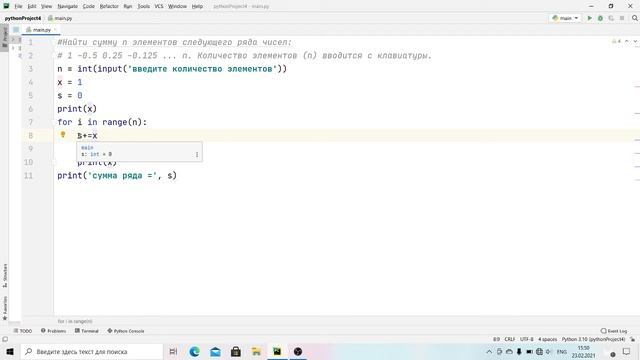
Task: Open the Help menu
Action: click(x=197, y=6)
